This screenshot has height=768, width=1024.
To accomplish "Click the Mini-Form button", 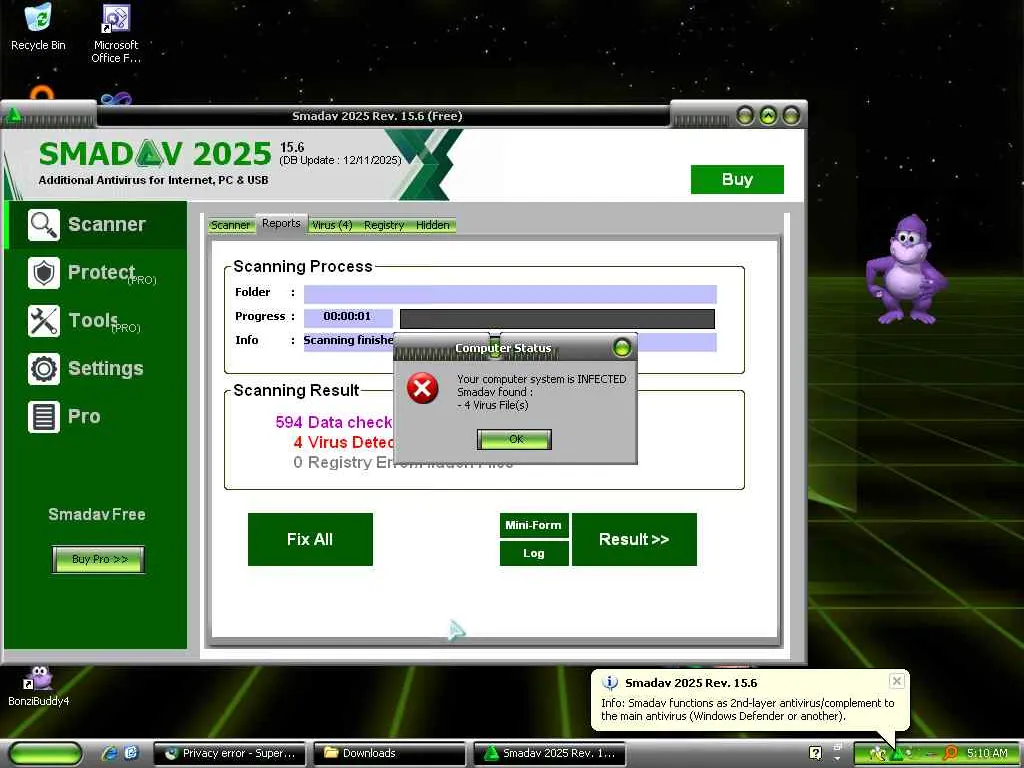I will (x=534, y=525).
